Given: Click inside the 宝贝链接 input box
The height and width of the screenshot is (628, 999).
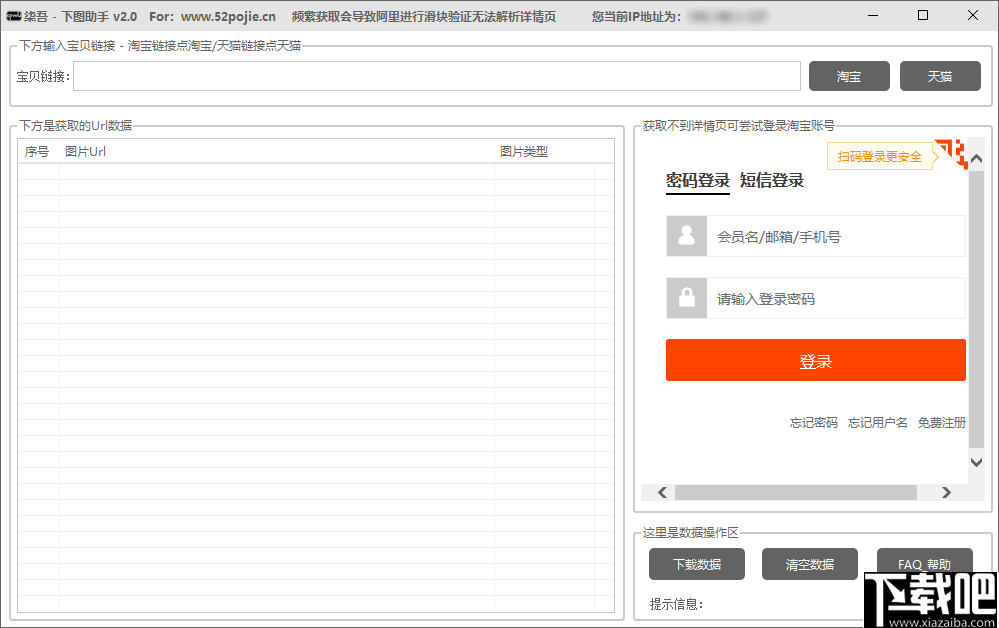Looking at the screenshot, I should [x=435, y=75].
